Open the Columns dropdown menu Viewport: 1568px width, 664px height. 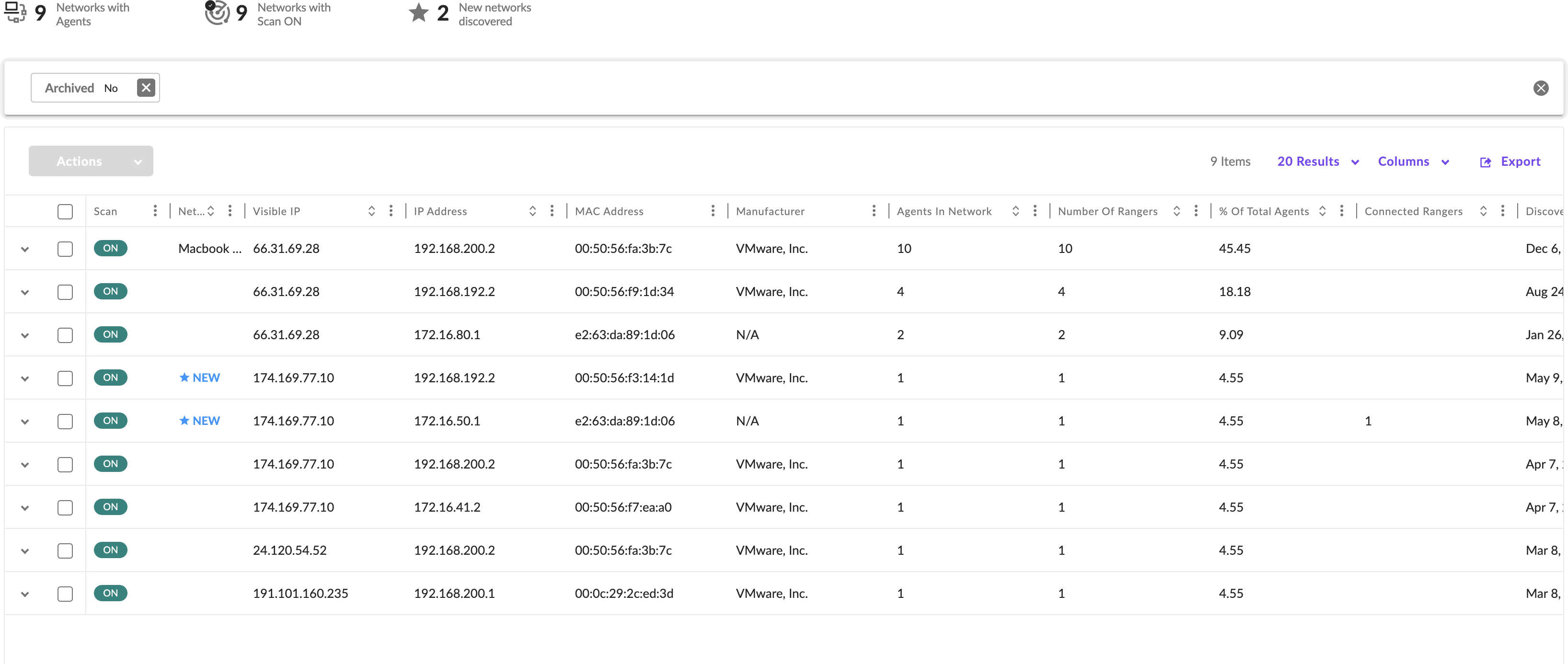pyautogui.click(x=1413, y=161)
